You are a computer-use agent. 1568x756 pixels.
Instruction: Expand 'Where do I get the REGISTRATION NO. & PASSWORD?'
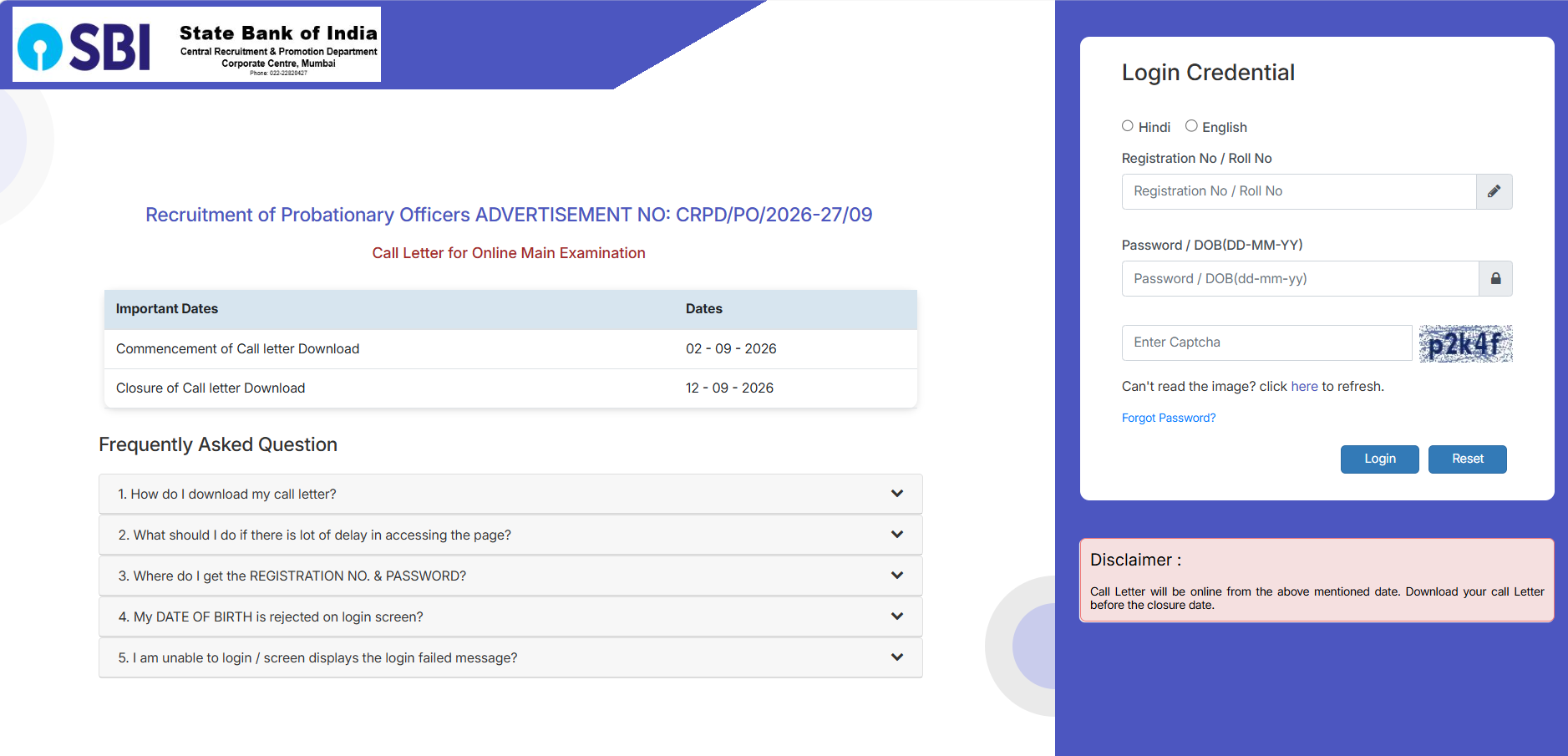pyautogui.click(x=510, y=576)
